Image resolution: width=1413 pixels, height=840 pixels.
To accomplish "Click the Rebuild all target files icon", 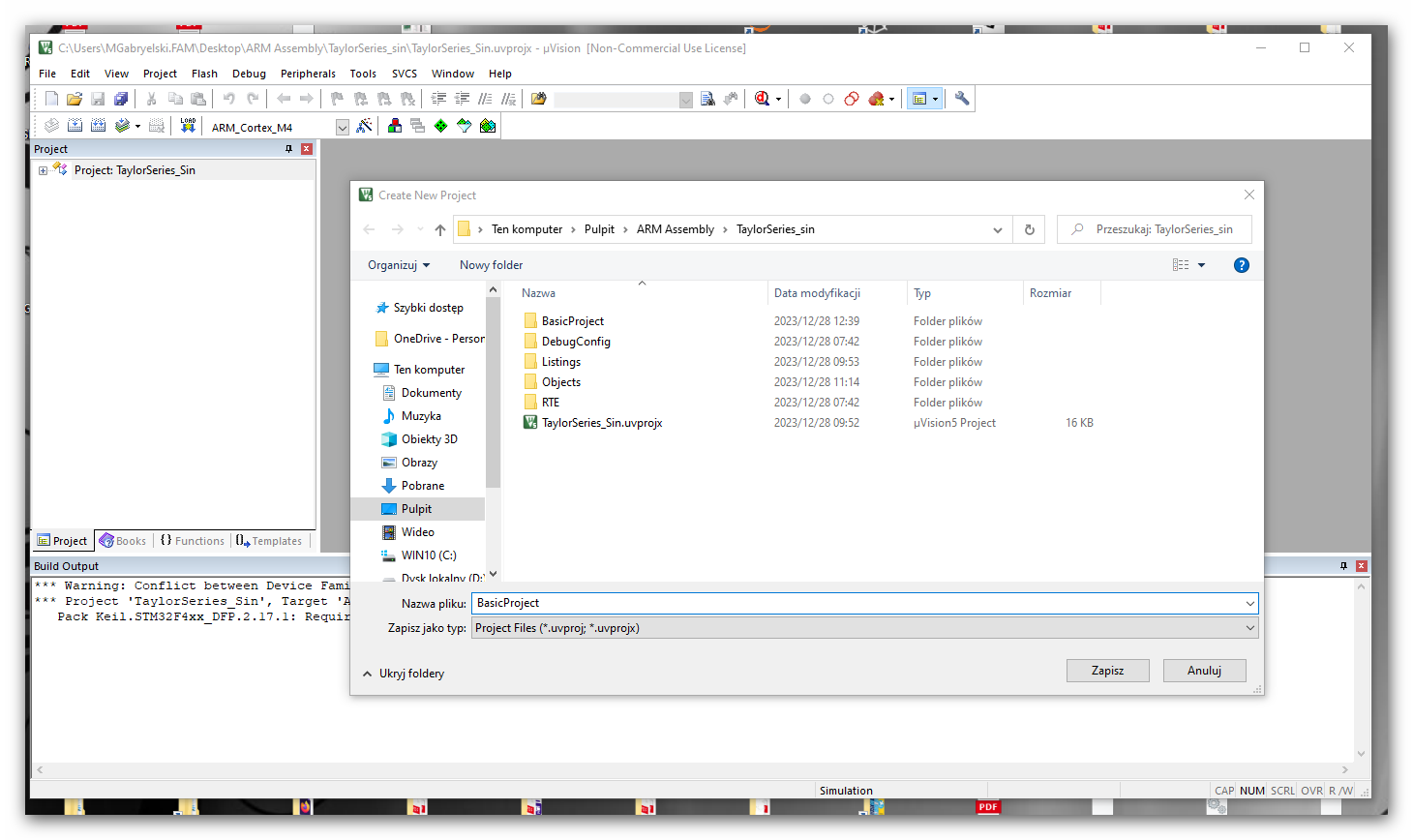I will [99, 126].
